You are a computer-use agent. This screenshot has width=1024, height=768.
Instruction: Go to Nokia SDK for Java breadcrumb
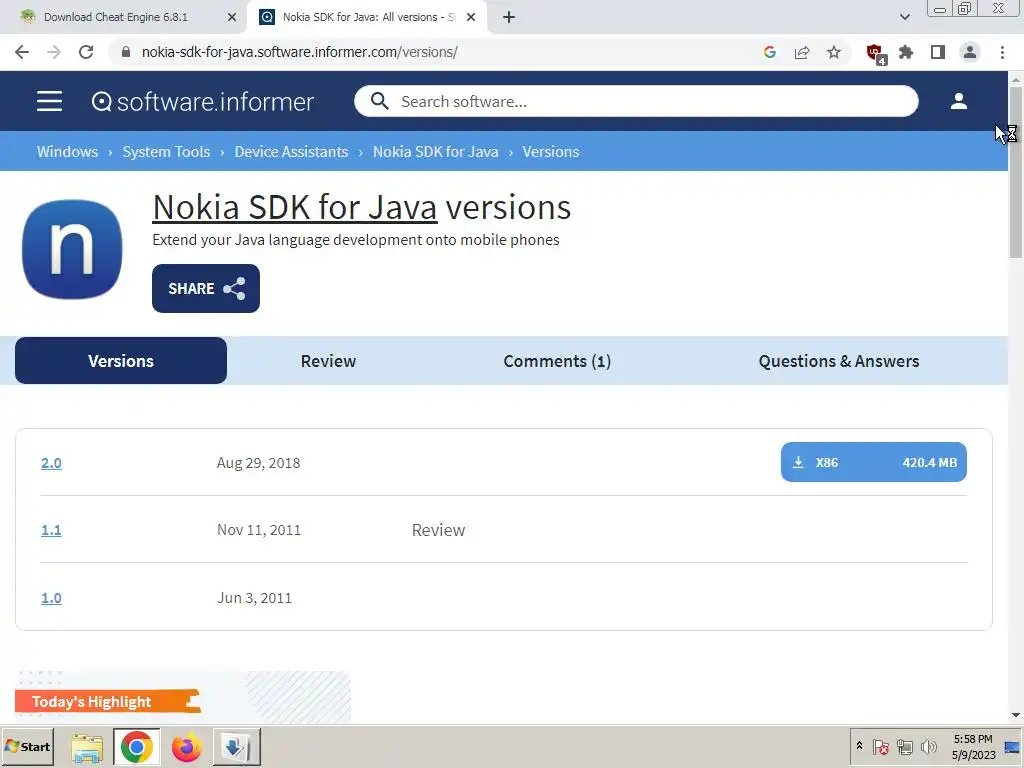pyautogui.click(x=436, y=152)
